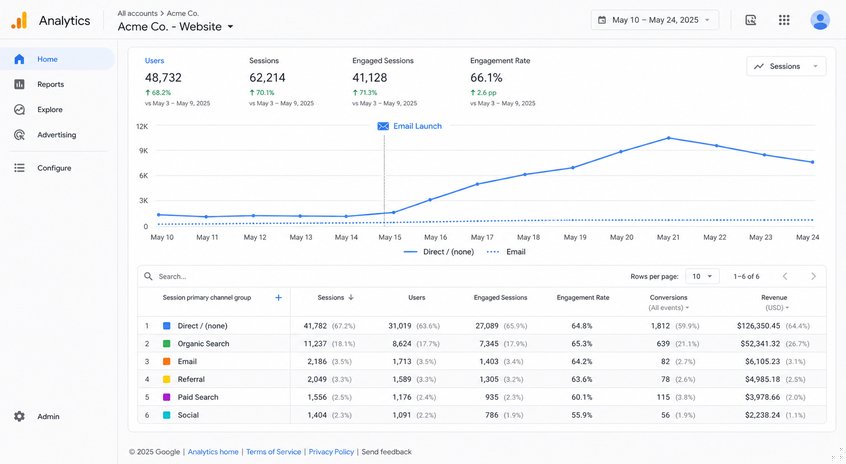This screenshot has height=464, width=846.
Task: Sort by Engagement Rate column header
Action: [583, 297]
